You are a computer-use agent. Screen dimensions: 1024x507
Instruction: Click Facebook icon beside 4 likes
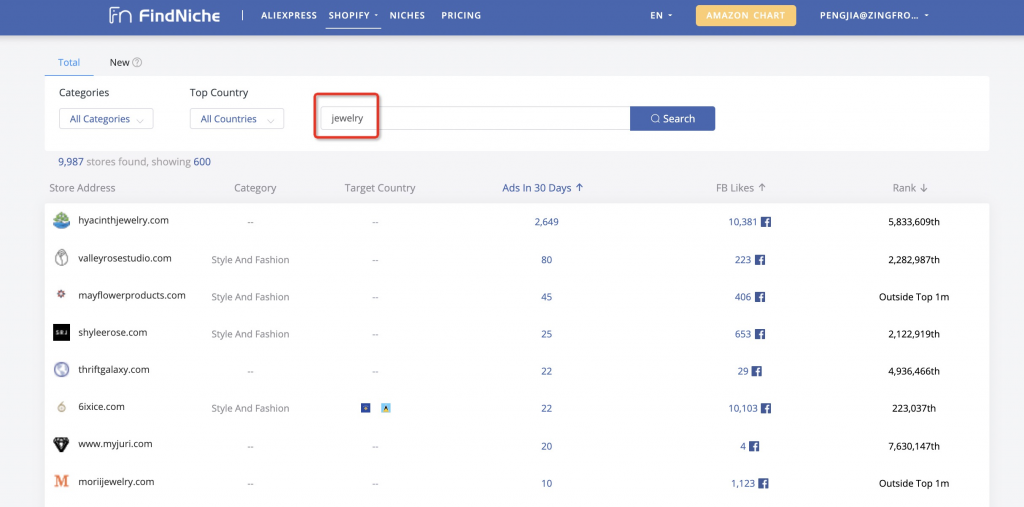754,446
